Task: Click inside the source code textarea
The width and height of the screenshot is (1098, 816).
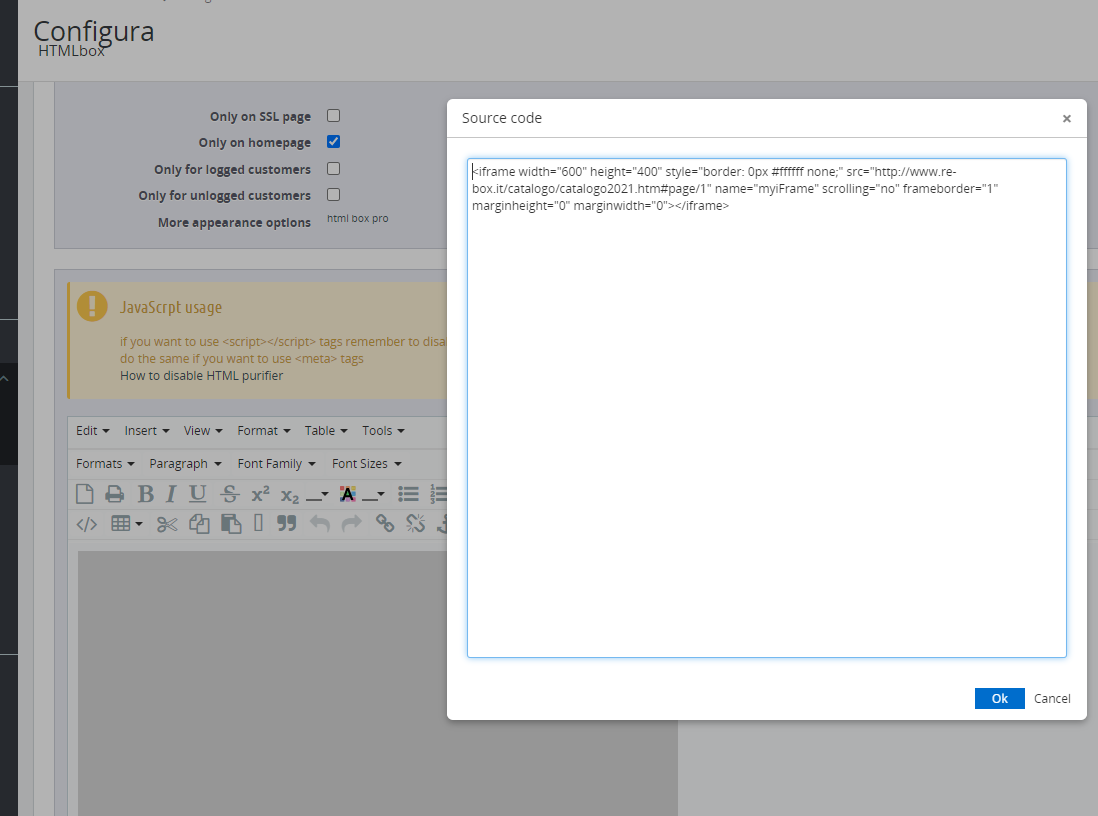Action: (x=767, y=408)
